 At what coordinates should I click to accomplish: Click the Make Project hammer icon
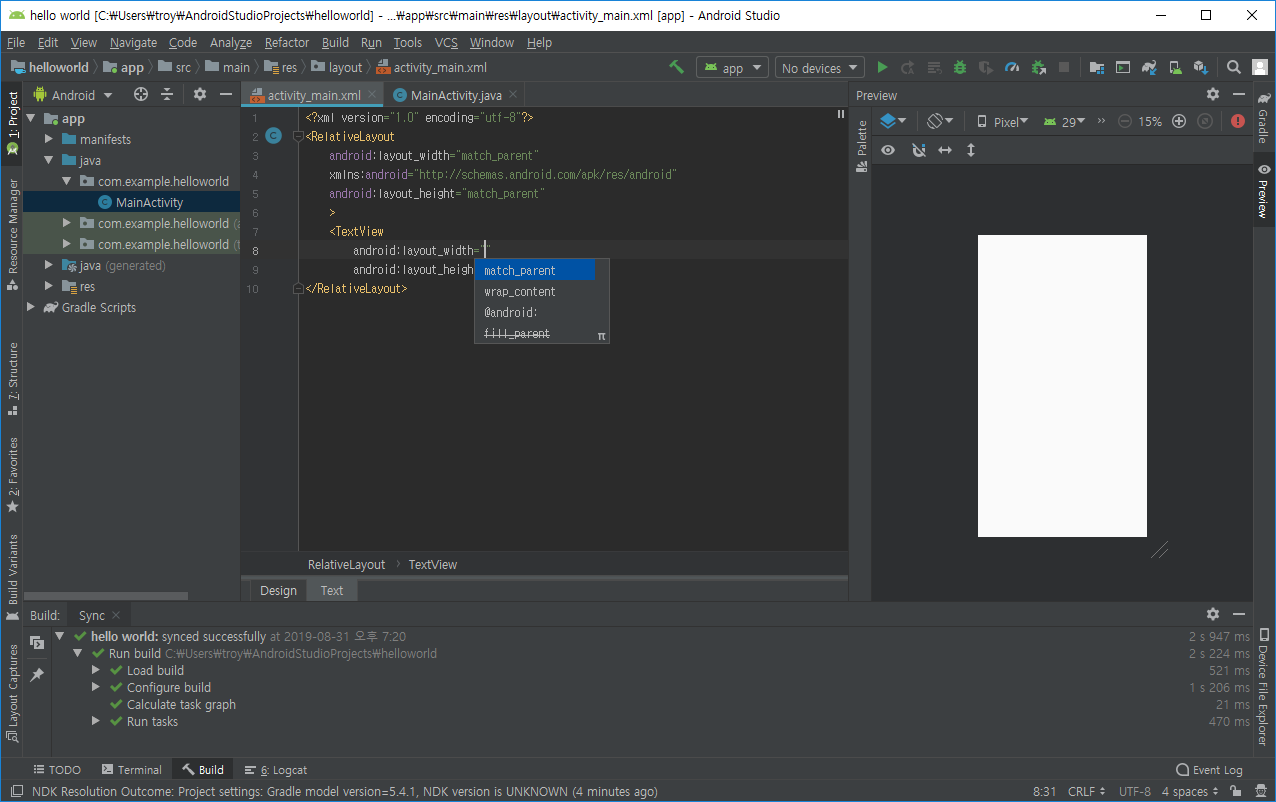pos(677,67)
